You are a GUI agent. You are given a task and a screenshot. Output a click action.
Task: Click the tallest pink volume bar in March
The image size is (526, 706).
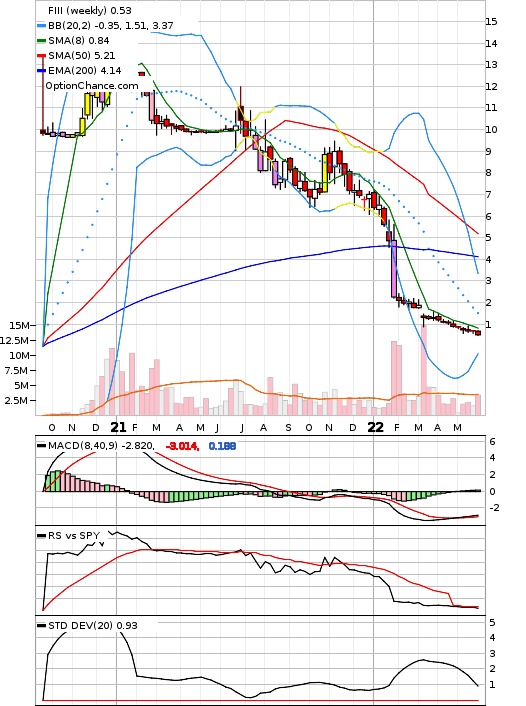424,369
